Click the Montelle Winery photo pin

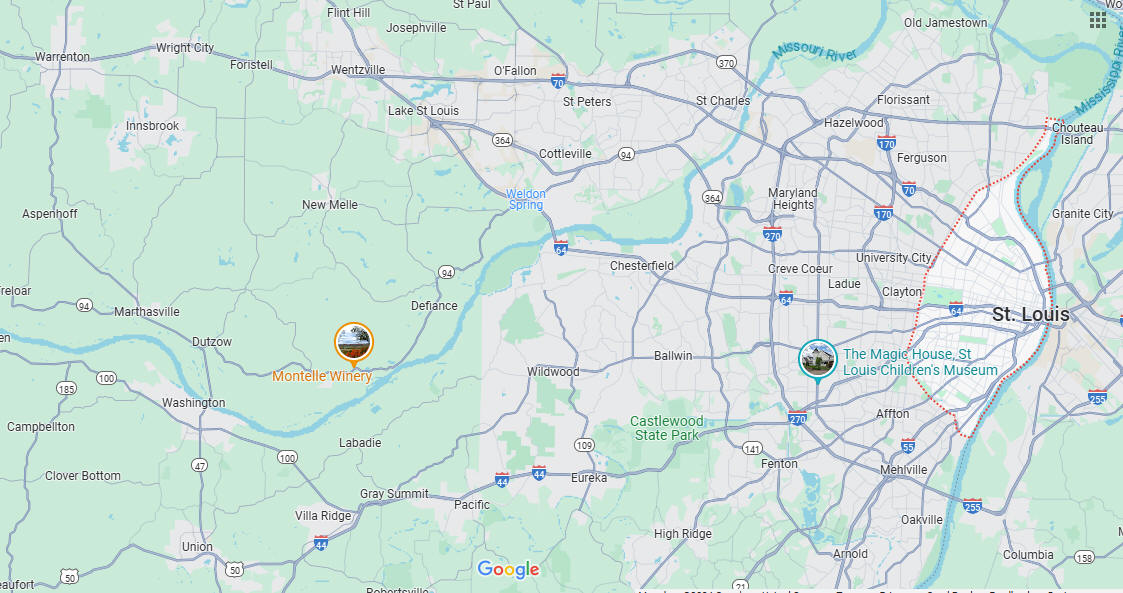pos(354,343)
